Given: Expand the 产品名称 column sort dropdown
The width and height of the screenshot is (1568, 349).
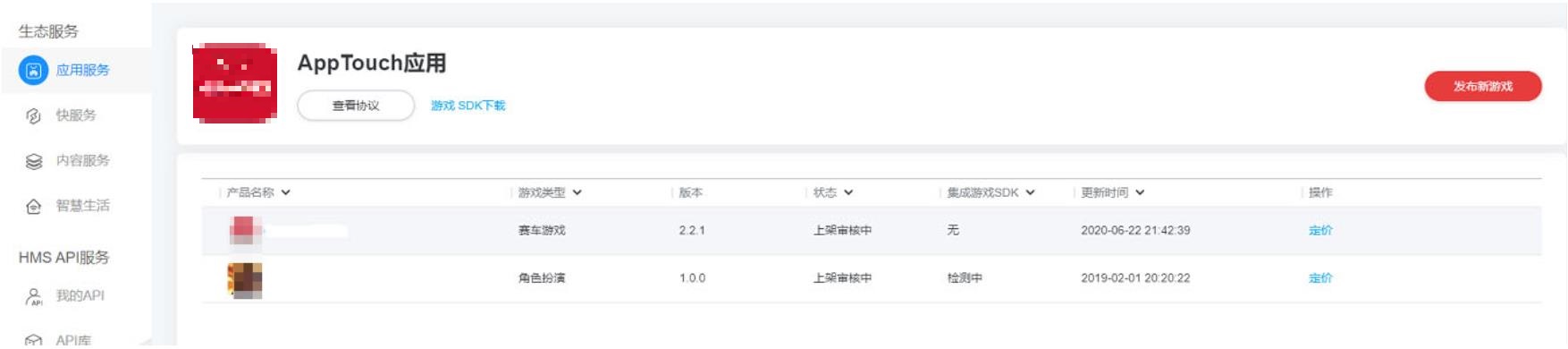Looking at the screenshot, I should pyautogui.click(x=285, y=192).
